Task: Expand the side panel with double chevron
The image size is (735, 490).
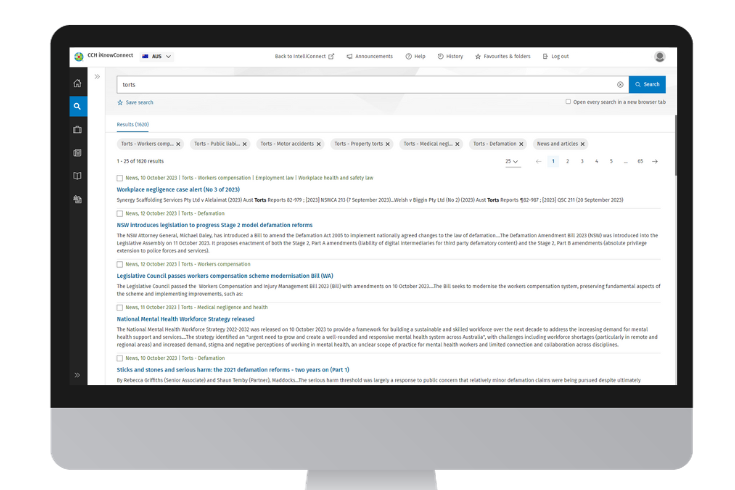Action: (x=97, y=76)
